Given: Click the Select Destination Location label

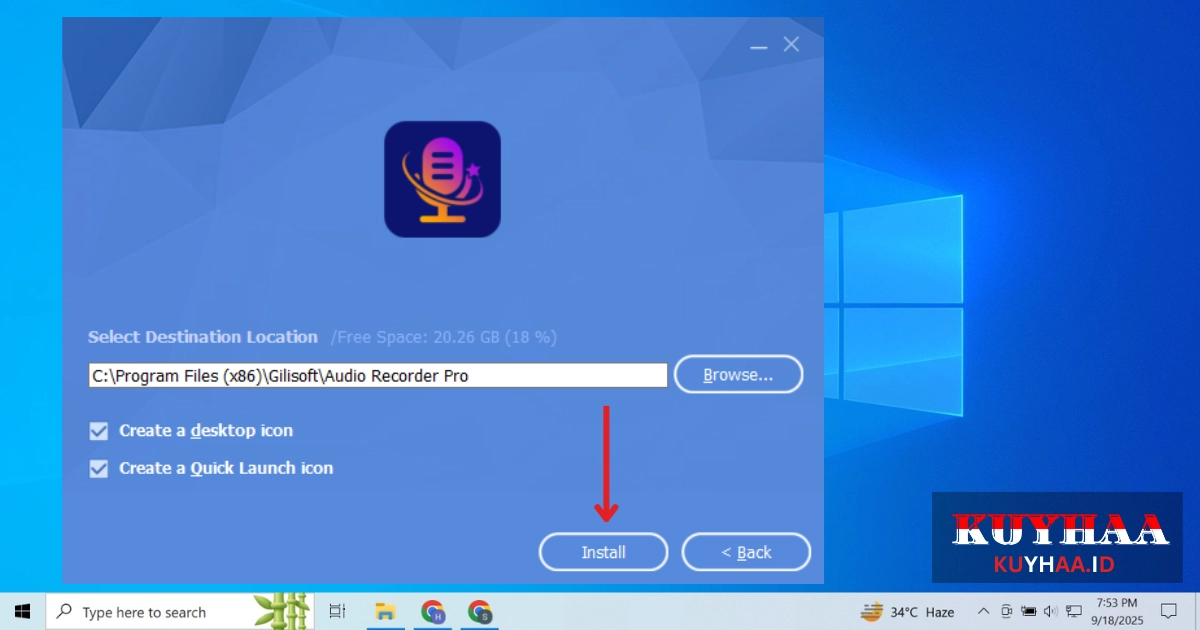Looking at the screenshot, I should click(x=203, y=337).
